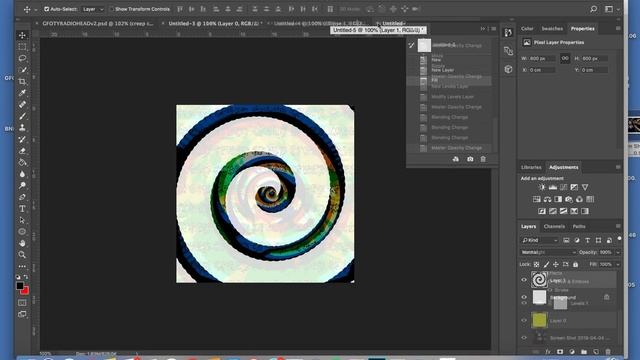This screenshot has width=640, height=360.
Task: Open the search icon in options bar
Action: 593,9
